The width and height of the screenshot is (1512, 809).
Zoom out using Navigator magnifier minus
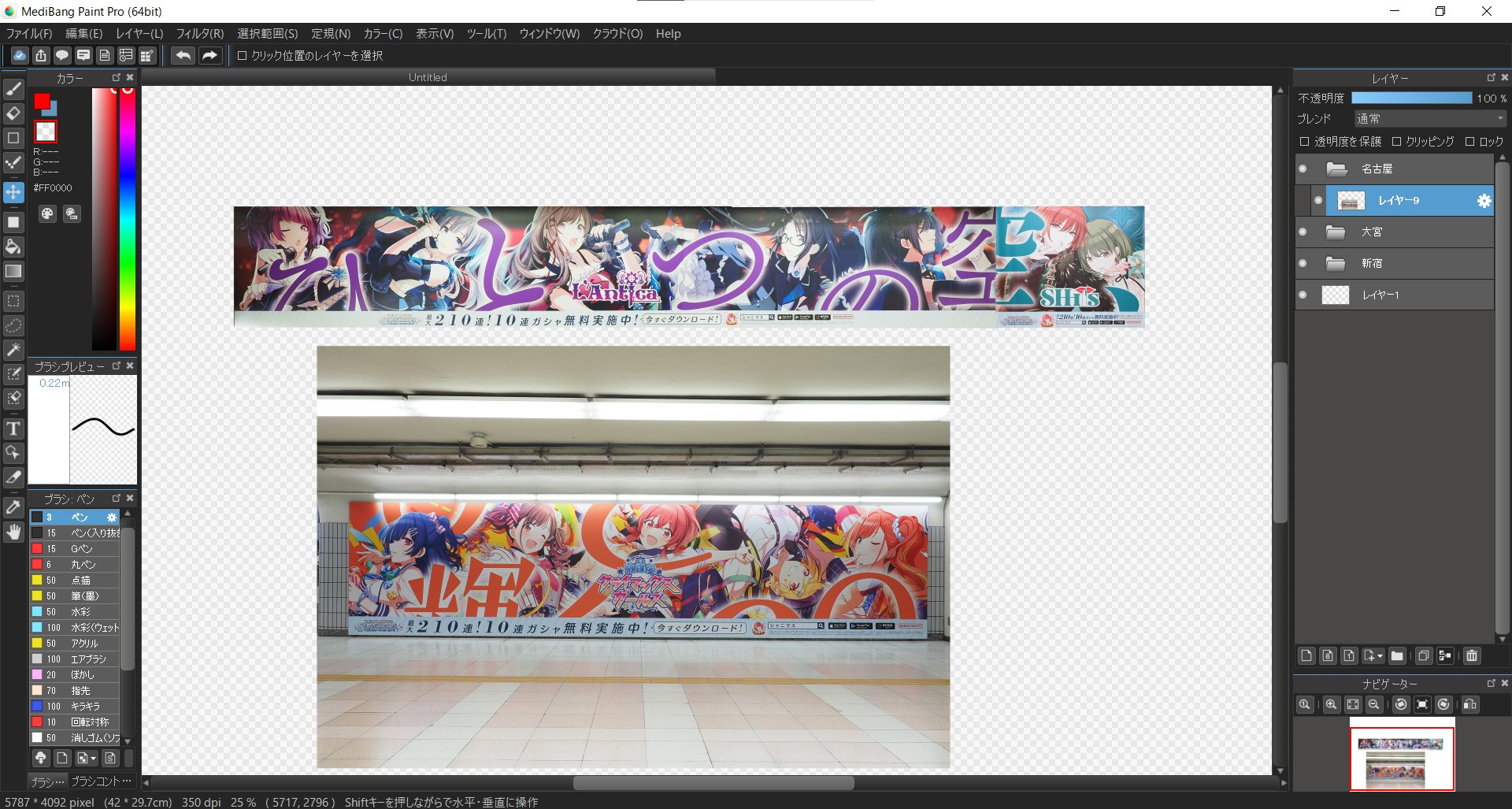(1374, 705)
